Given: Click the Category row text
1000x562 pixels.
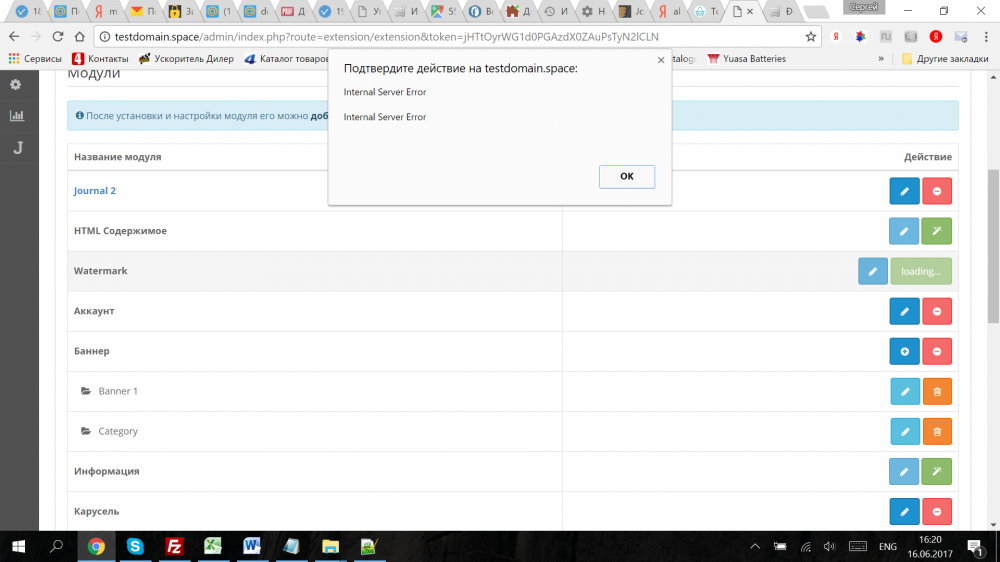Looking at the screenshot, I should pos(118,431).
